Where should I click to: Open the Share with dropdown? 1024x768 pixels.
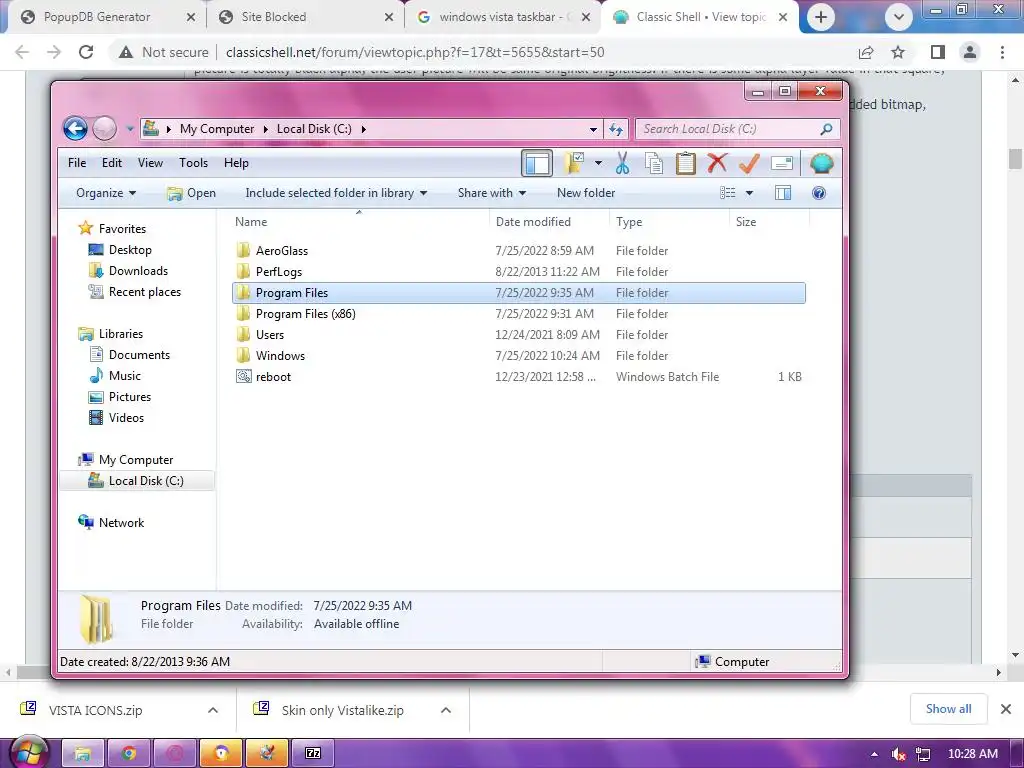(x=492, y=193)
